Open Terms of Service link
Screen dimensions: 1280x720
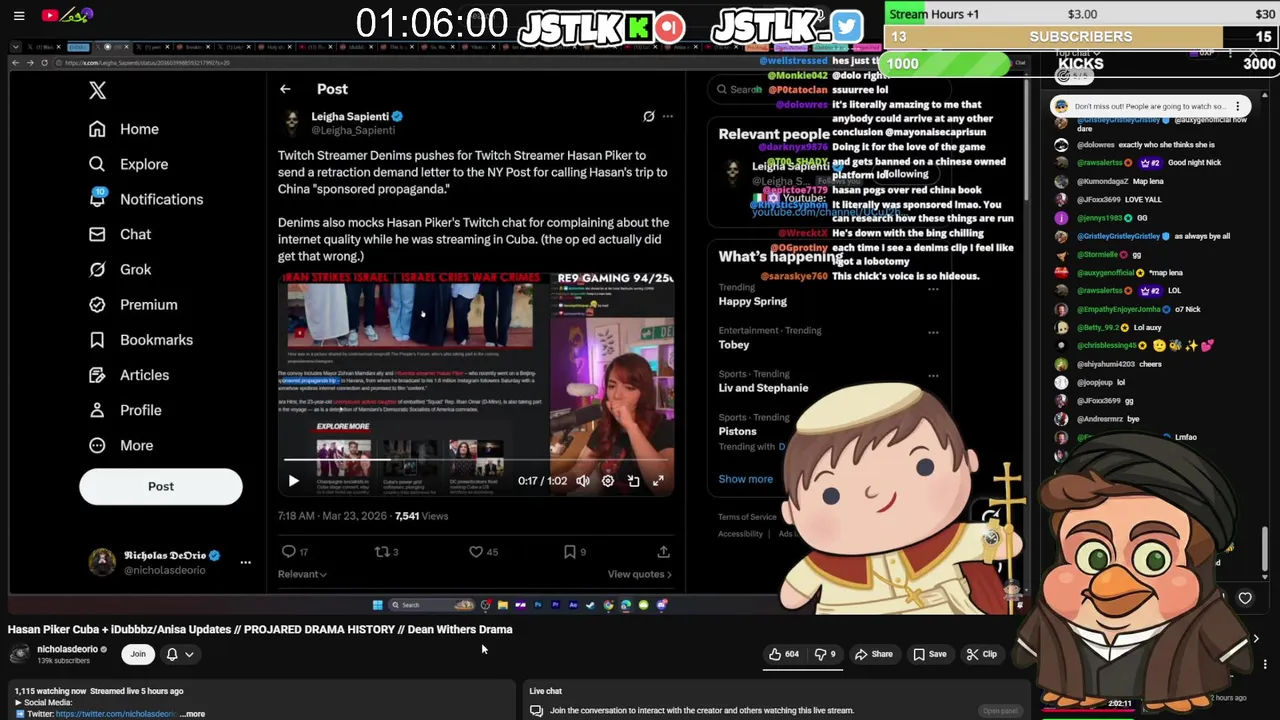tap(747, 517)
